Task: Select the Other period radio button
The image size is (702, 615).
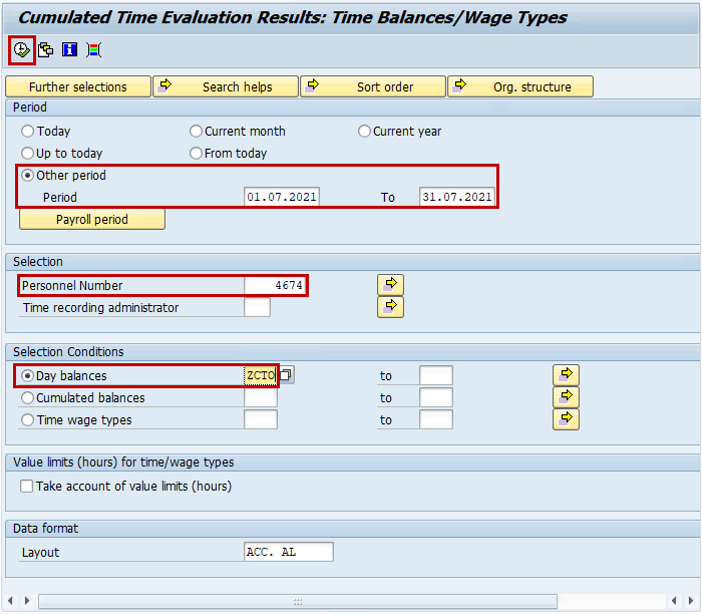Action: pyautogui.click(x=28, y=175)
